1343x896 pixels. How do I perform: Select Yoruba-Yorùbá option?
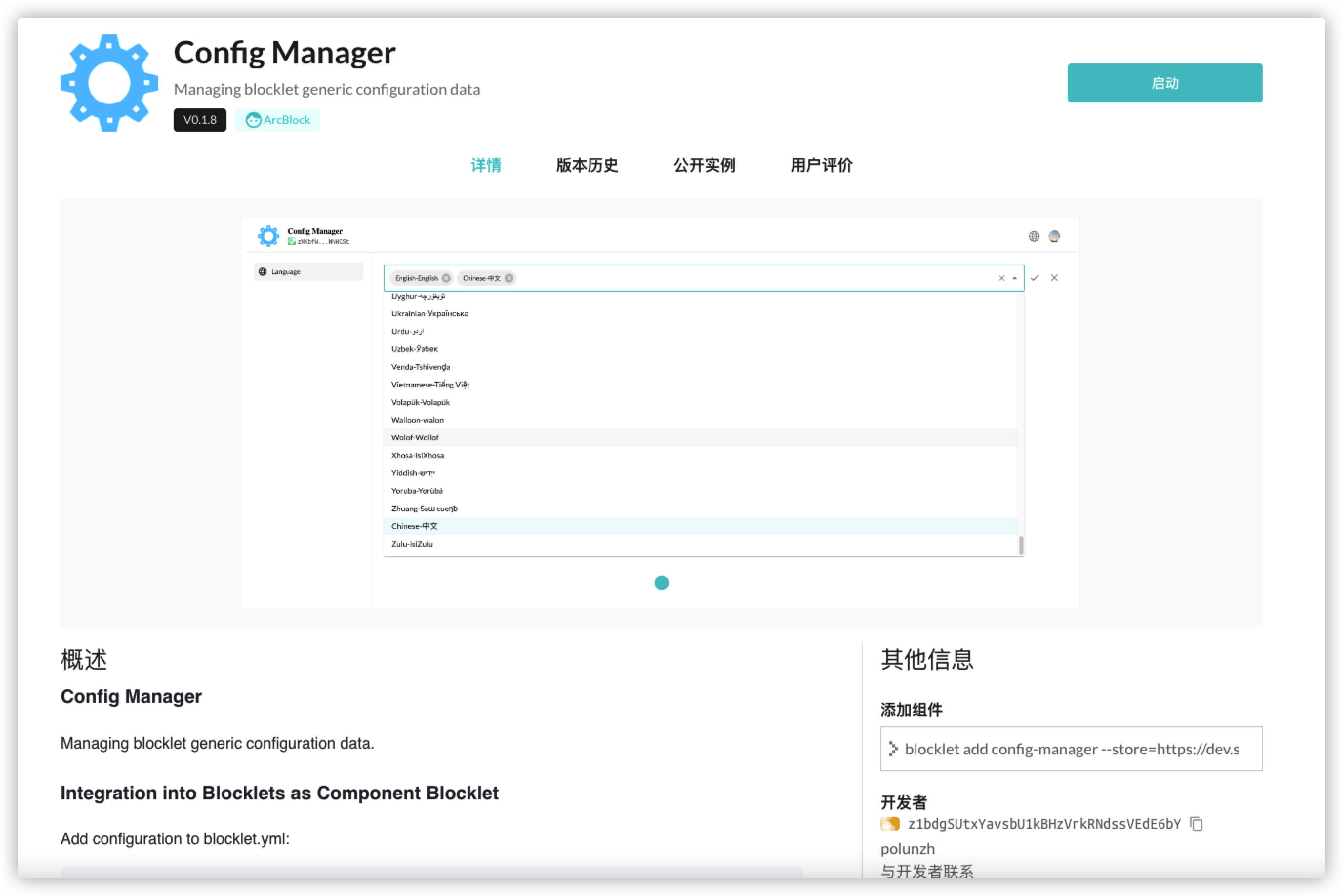tap(700, 491)
